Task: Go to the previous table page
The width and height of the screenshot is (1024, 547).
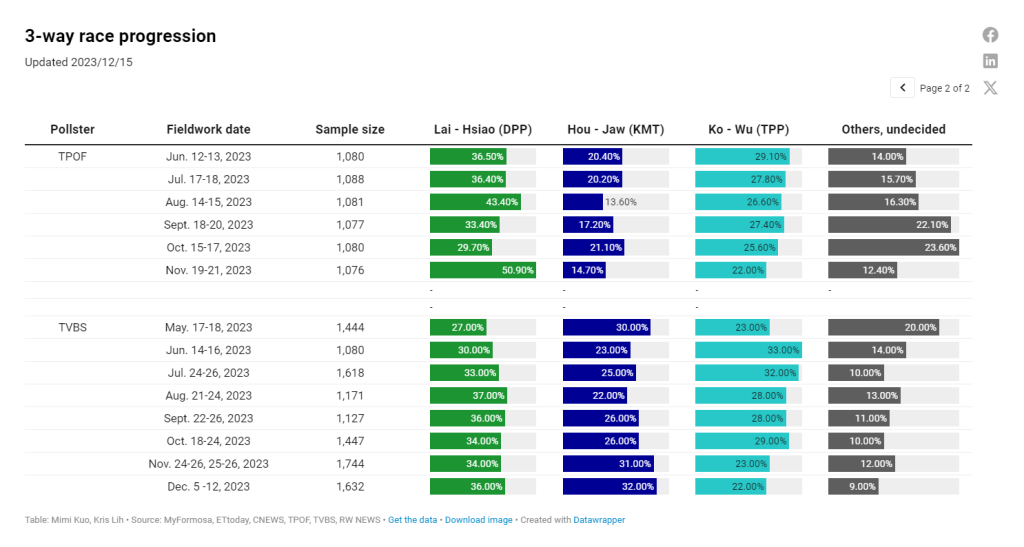Action: [x=903, y=88]
